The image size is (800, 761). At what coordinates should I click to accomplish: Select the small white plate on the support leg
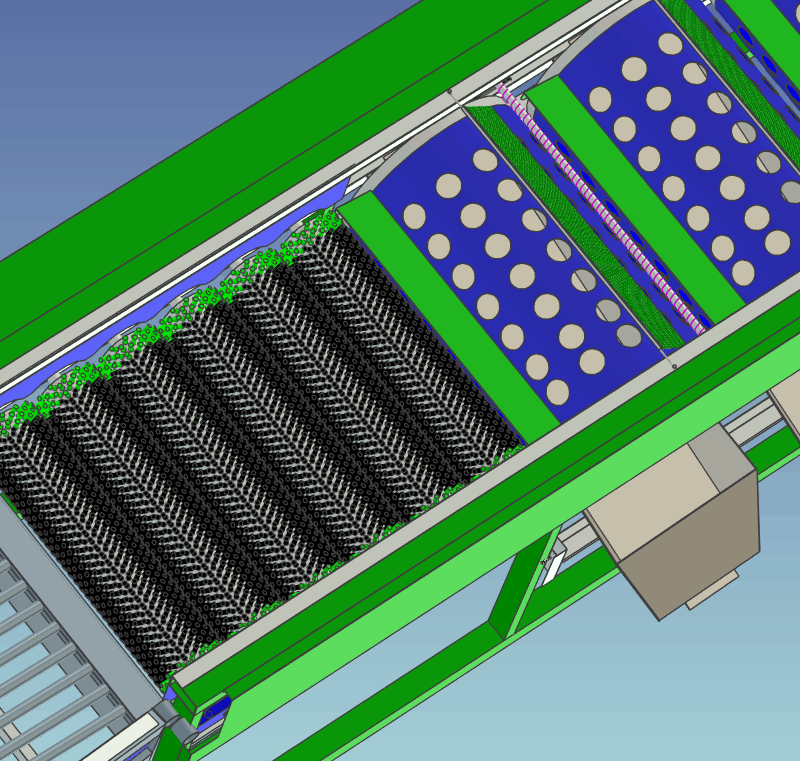549,570
